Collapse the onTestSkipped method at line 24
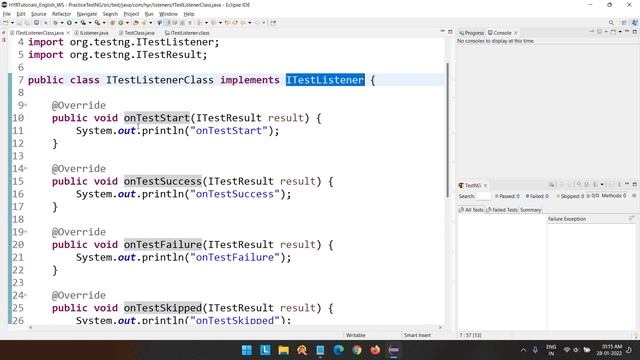The image size is (640, 360). tap(25, 295)
